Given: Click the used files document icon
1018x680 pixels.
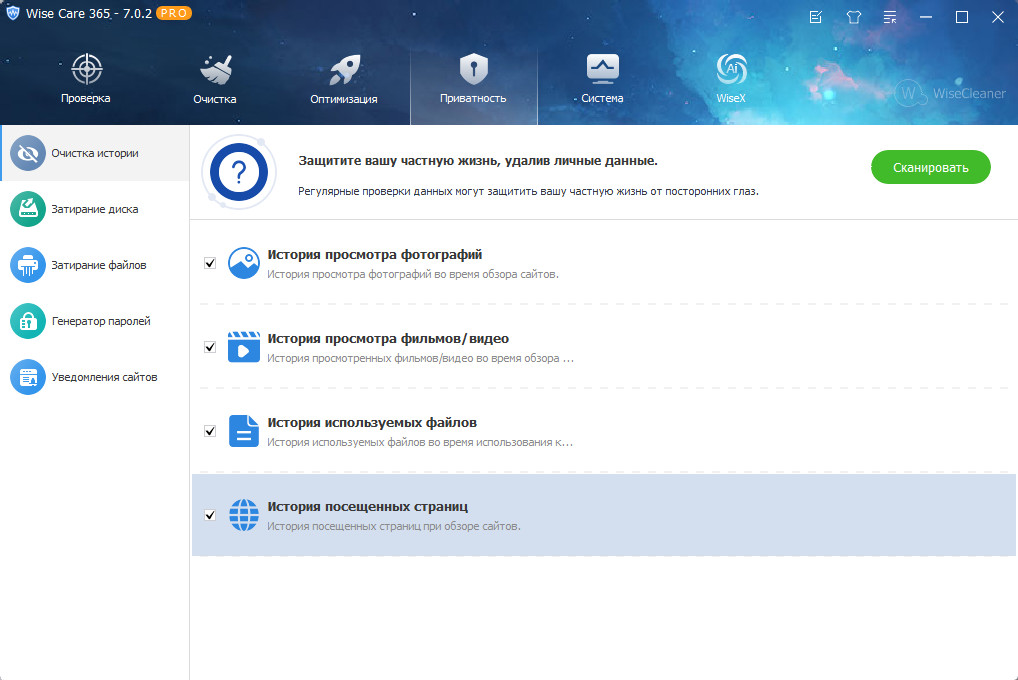Looking at the screenshot, I should coord(244,431).
